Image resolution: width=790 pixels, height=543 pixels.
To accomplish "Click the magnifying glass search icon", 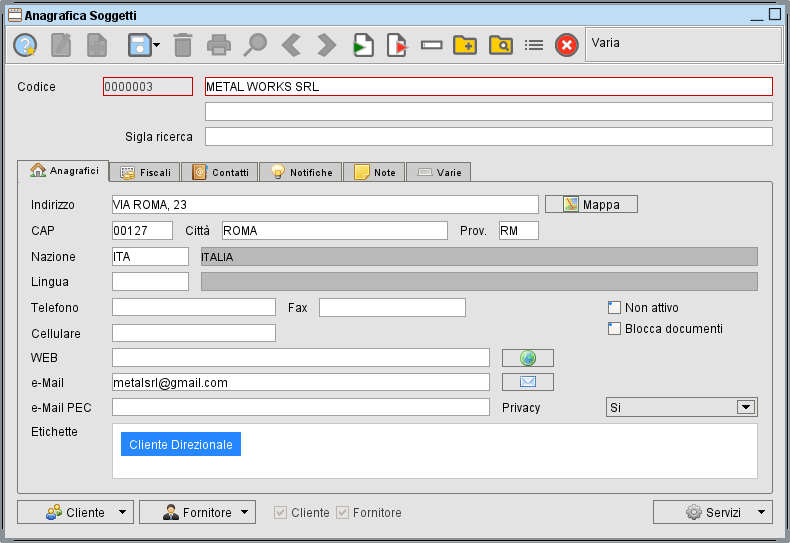I will 256,45.
